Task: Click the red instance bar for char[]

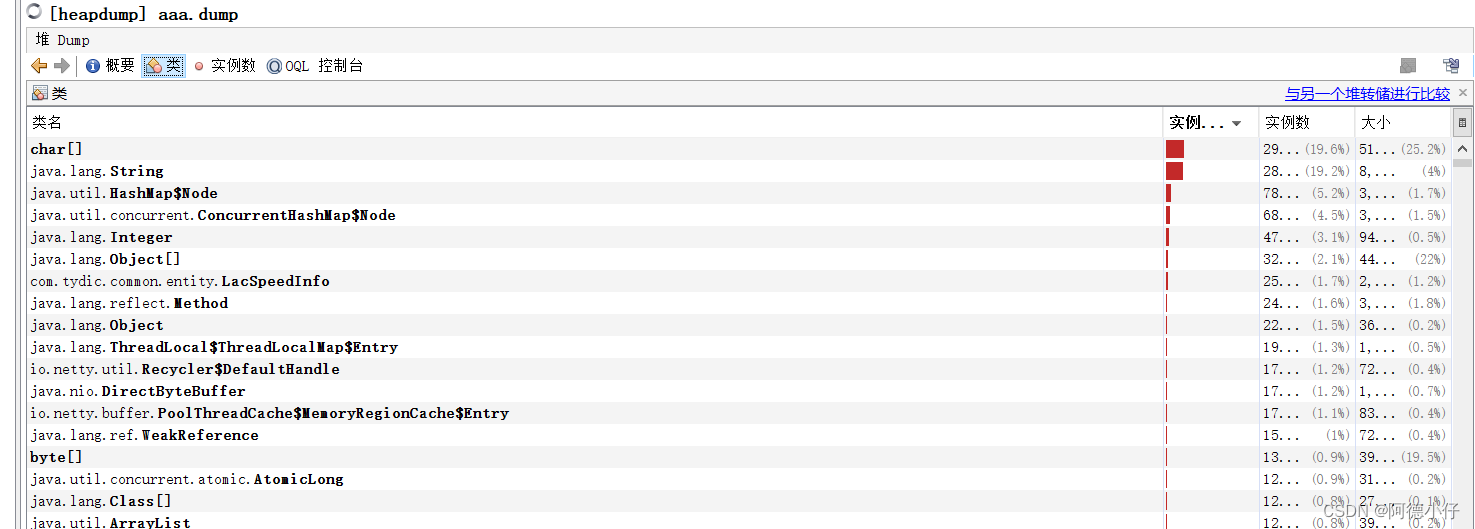Action: [x=1175, y=149]
